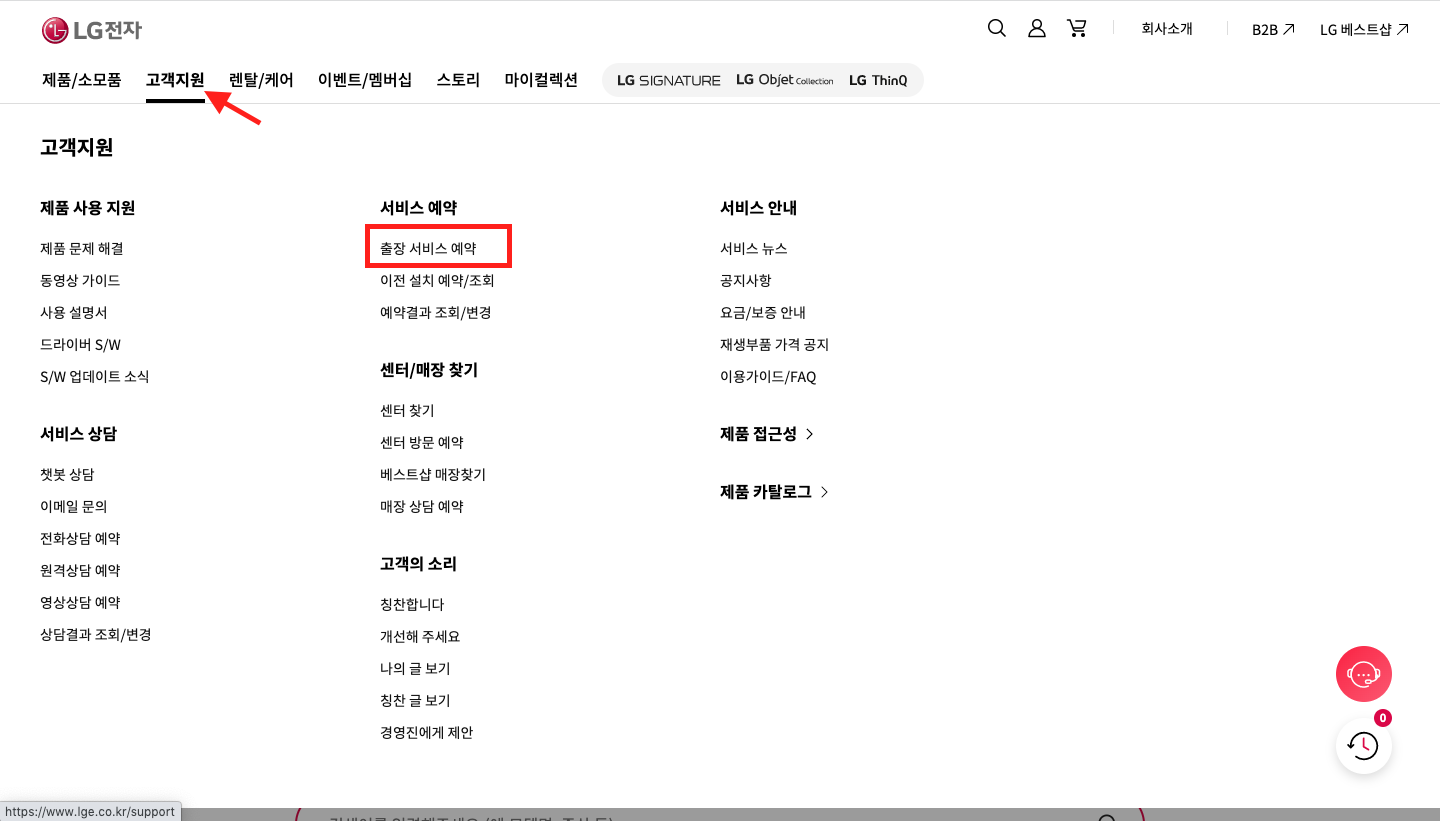The height and width of the screenshot is (821, 1440).
Task: Open 상담결과 조회/변경
Action: (x=96, y=634)
